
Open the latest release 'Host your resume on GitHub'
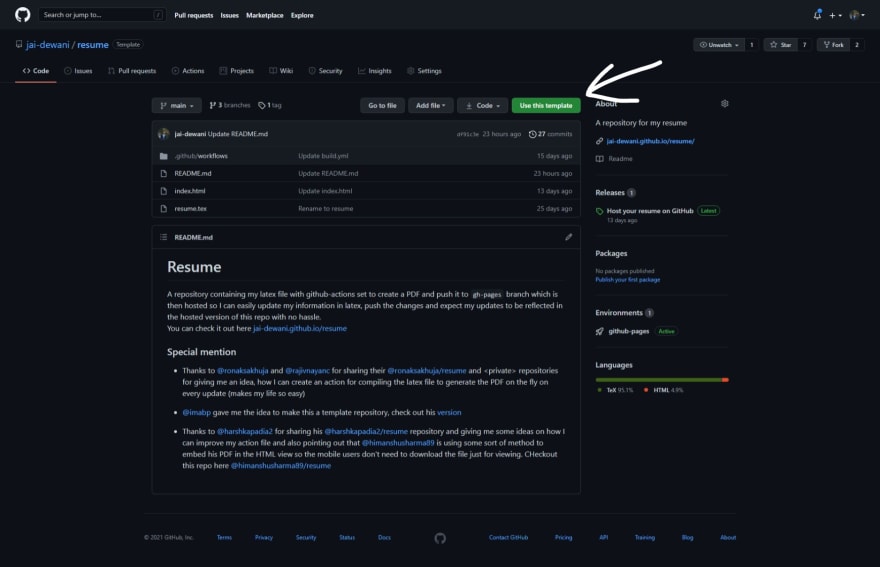coord(650,211)
